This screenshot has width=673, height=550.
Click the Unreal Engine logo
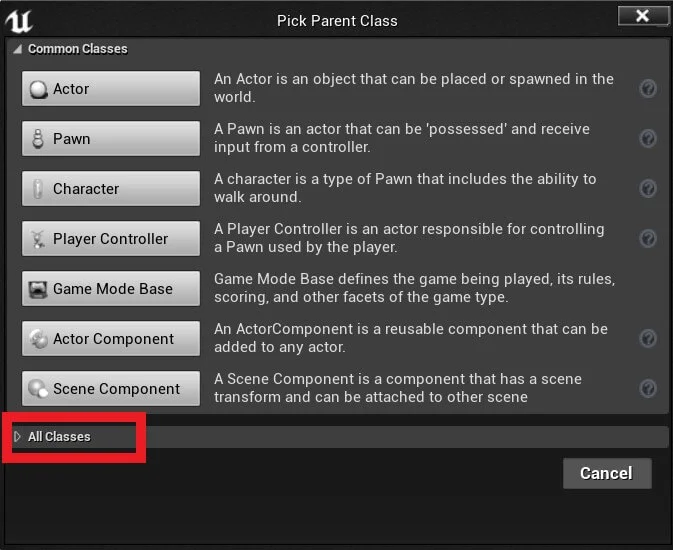coord(19,21)
